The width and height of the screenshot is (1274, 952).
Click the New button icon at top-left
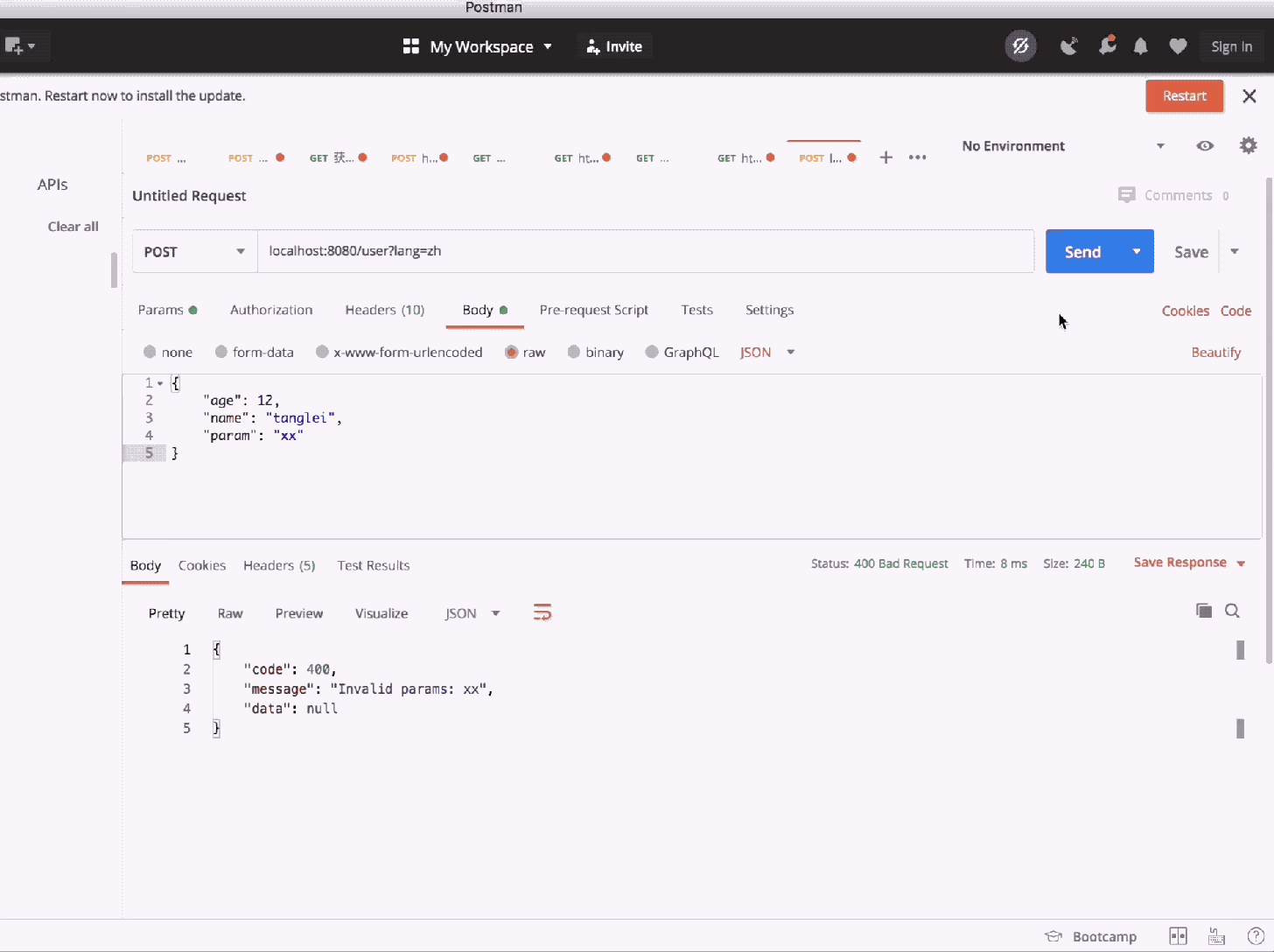point(20,46)
